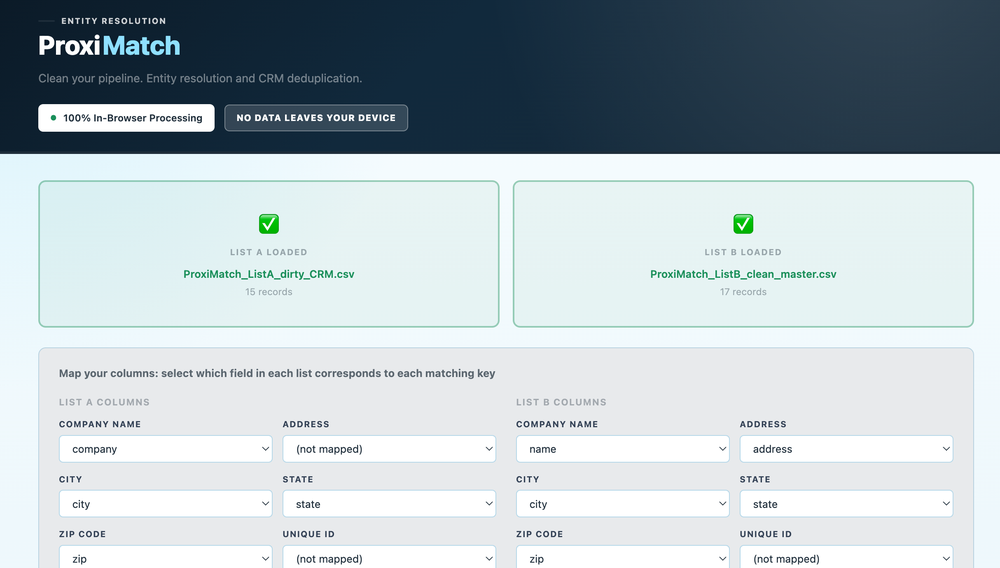Viewport: 1000px width, 568px height.
Task: Open List A Unique ID dropdown
Action: point(389,557)
